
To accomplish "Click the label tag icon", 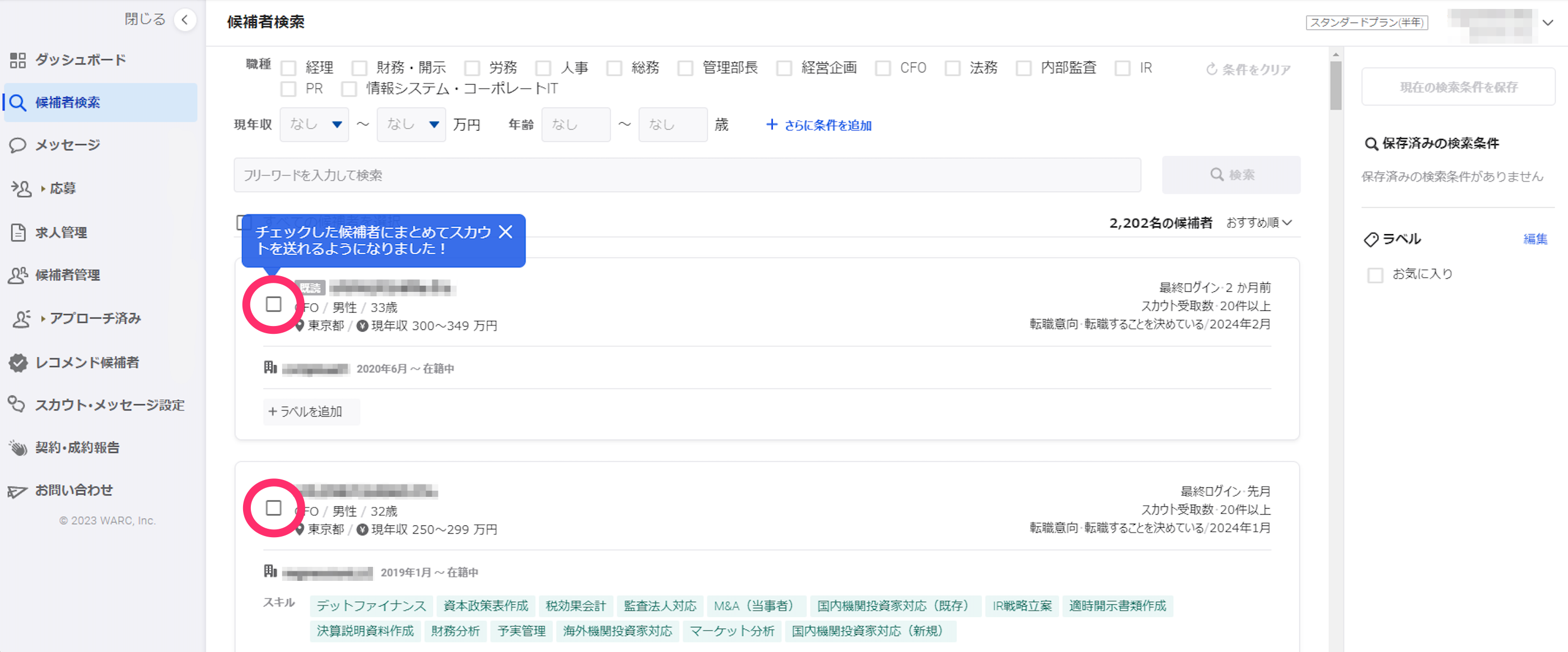I will [1371, 239].
